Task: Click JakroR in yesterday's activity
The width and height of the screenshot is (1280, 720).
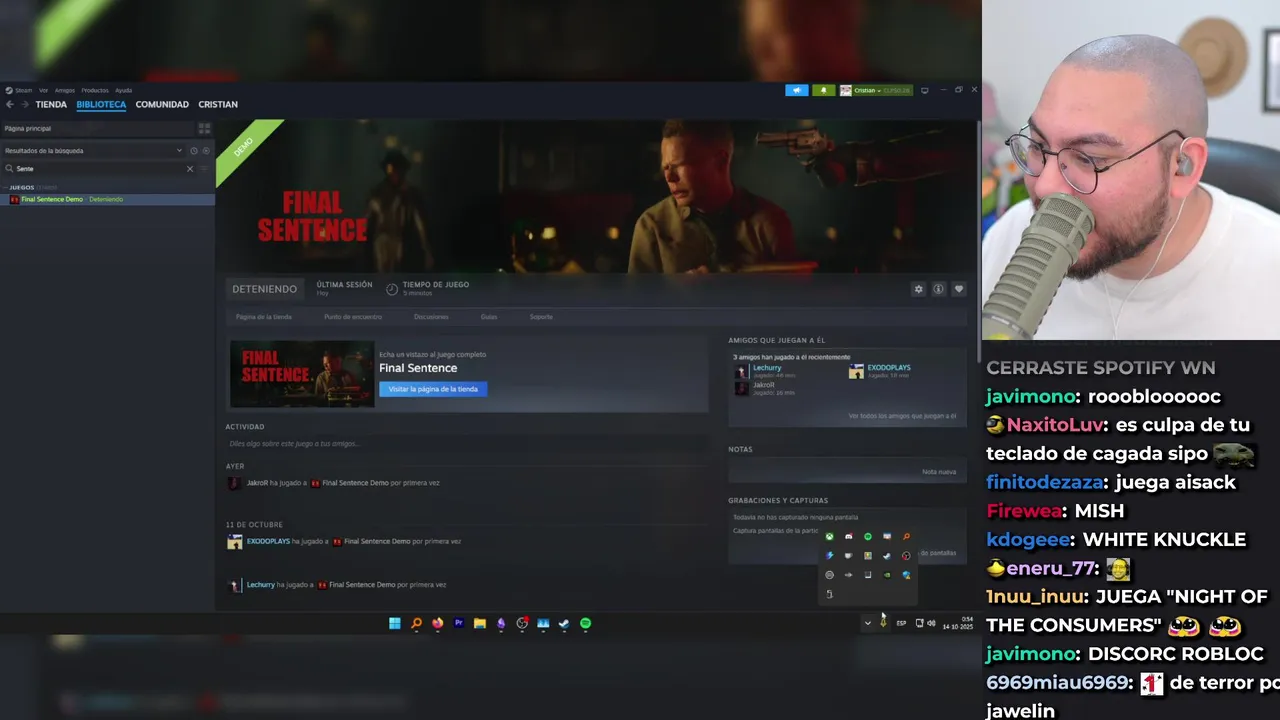Action: click(x=257, y=483)
